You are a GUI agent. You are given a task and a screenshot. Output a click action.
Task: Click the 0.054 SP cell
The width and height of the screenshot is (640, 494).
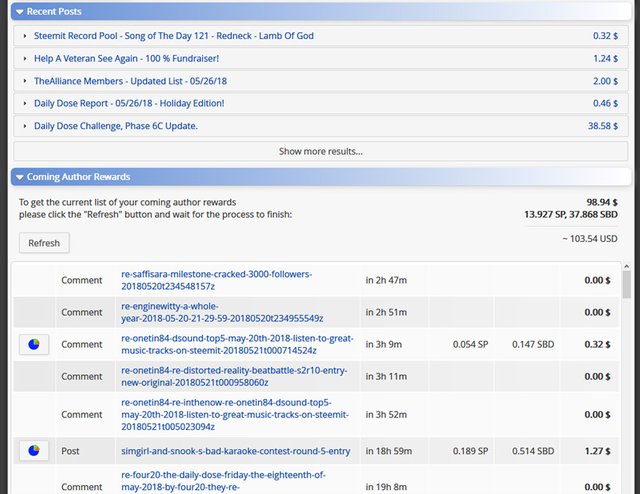point(470,345)
